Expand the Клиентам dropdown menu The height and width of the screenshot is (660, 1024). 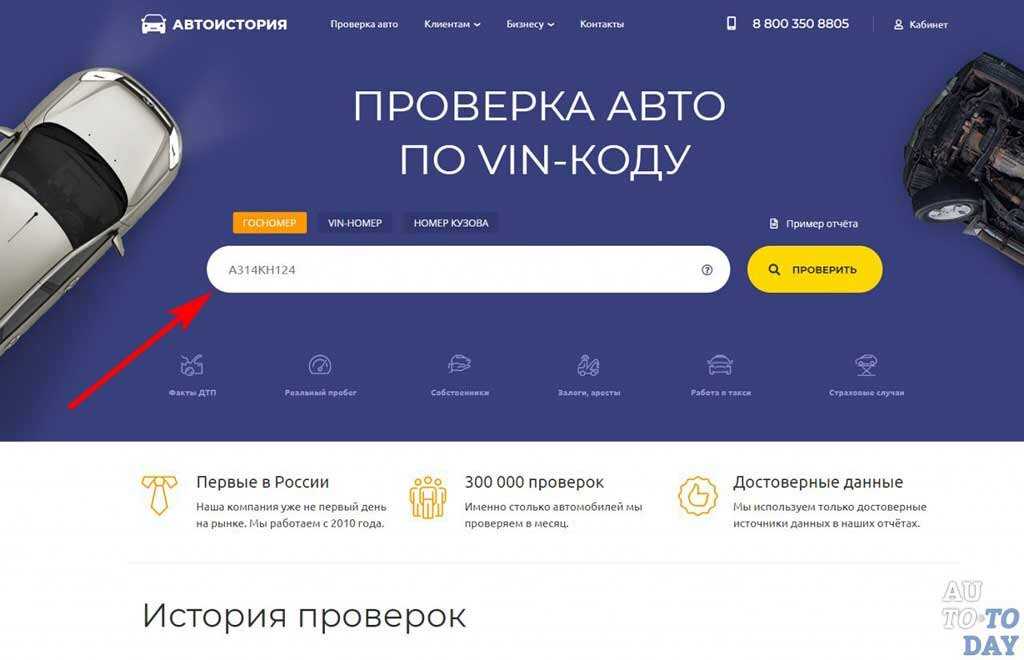[452, 24]
